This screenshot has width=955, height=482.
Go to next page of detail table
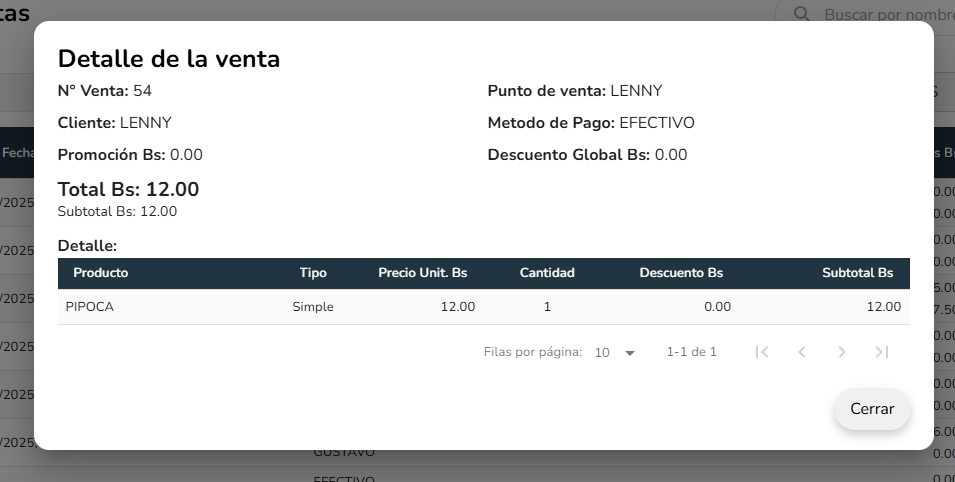click(842, 352)
